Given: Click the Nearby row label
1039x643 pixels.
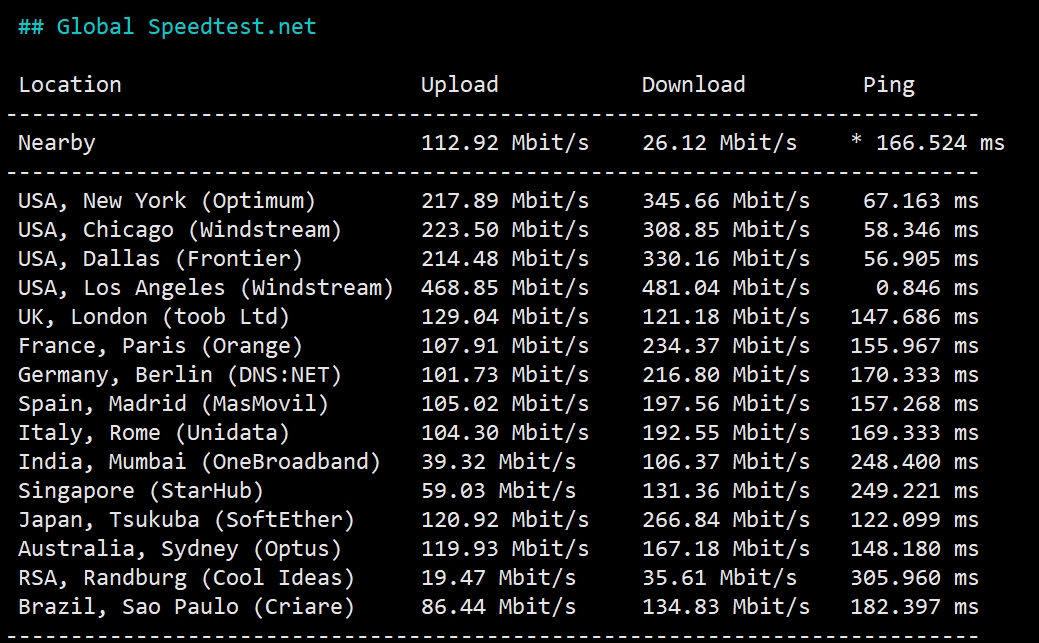Looking at the screenshot, I should pos(57,143).
